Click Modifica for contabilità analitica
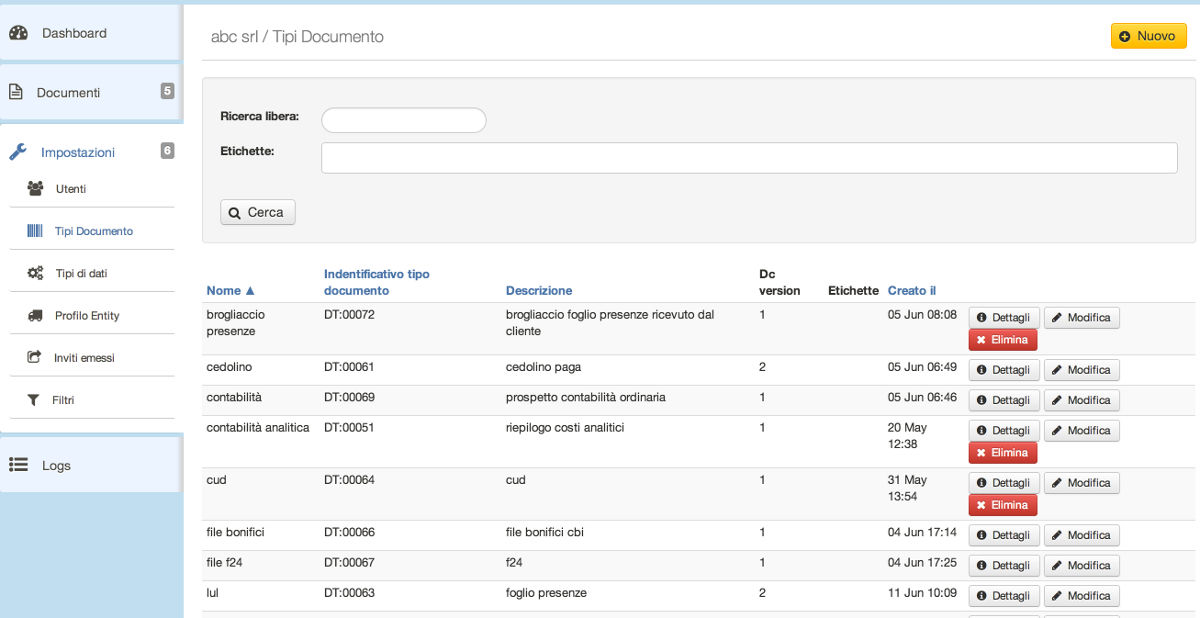The image size is (1200, 618). 1082,430
